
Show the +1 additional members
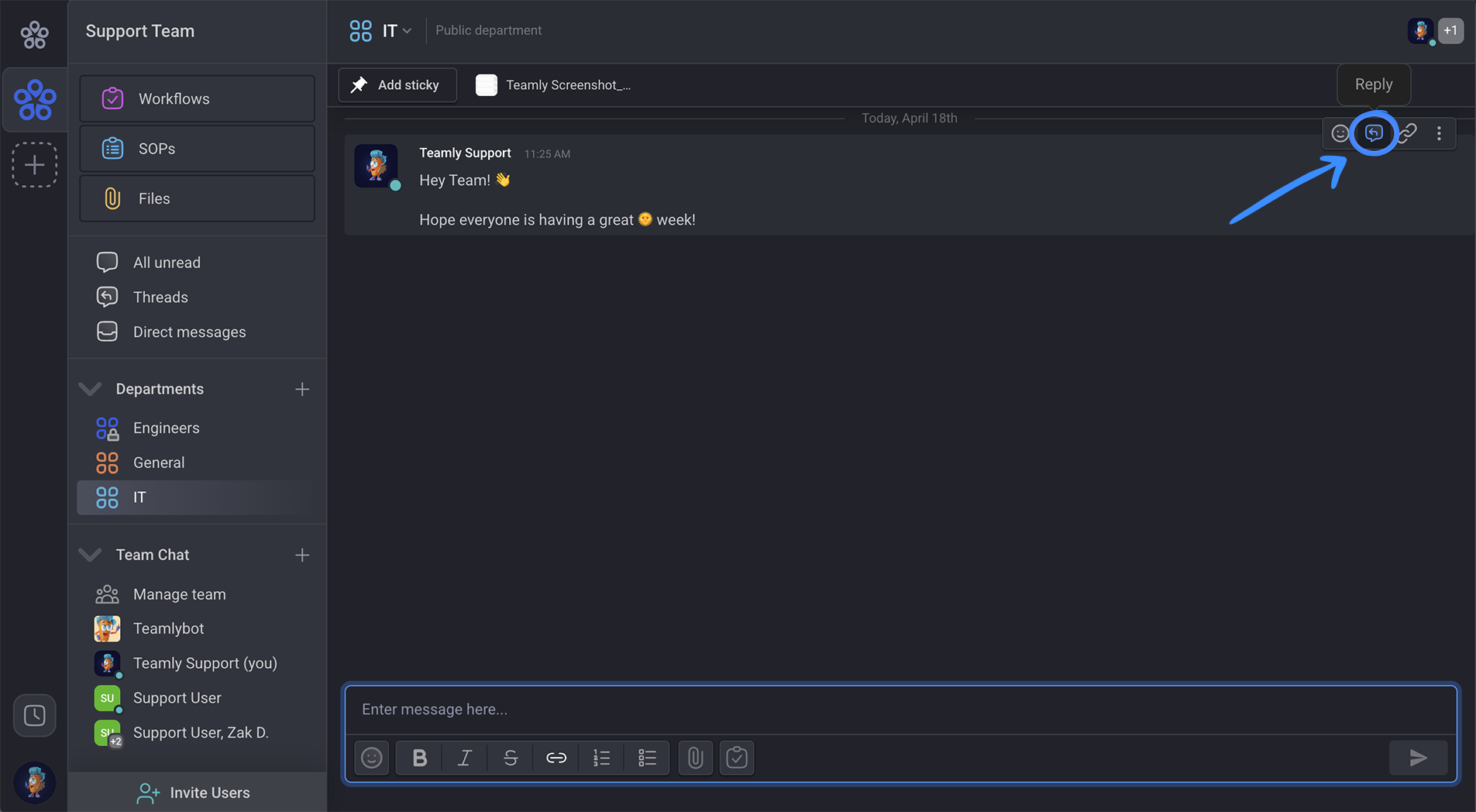point(1450,31)
